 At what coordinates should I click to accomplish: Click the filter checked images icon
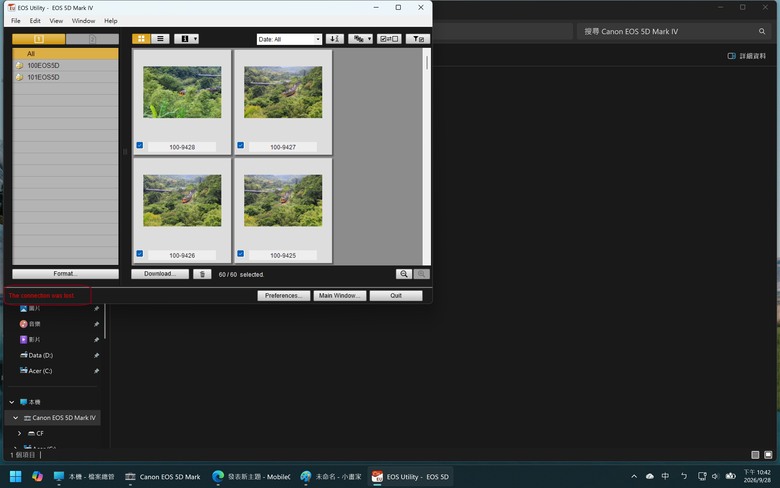coord(418,39)
